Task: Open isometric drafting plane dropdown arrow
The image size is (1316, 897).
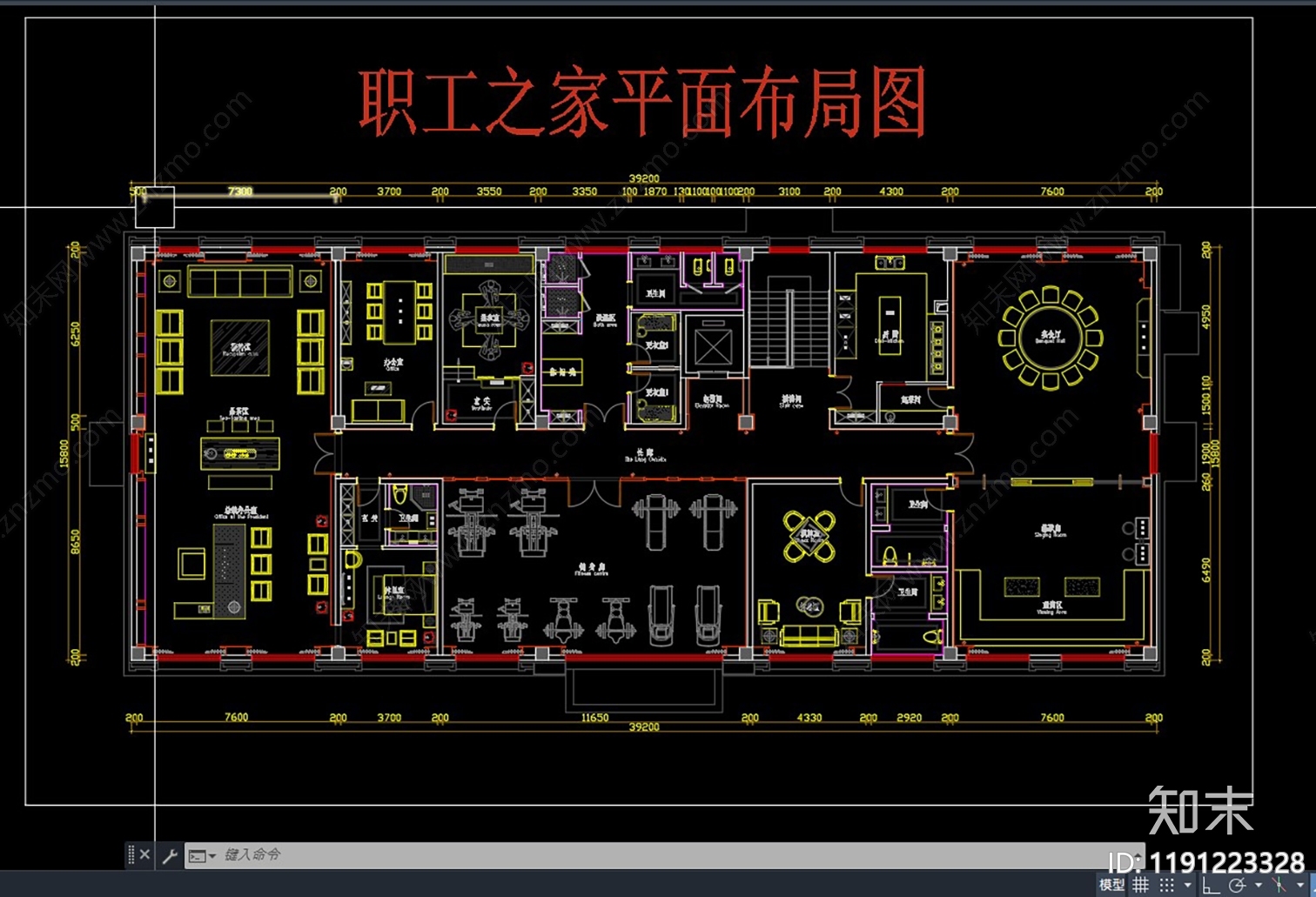Action: [x=1300, y=885]
